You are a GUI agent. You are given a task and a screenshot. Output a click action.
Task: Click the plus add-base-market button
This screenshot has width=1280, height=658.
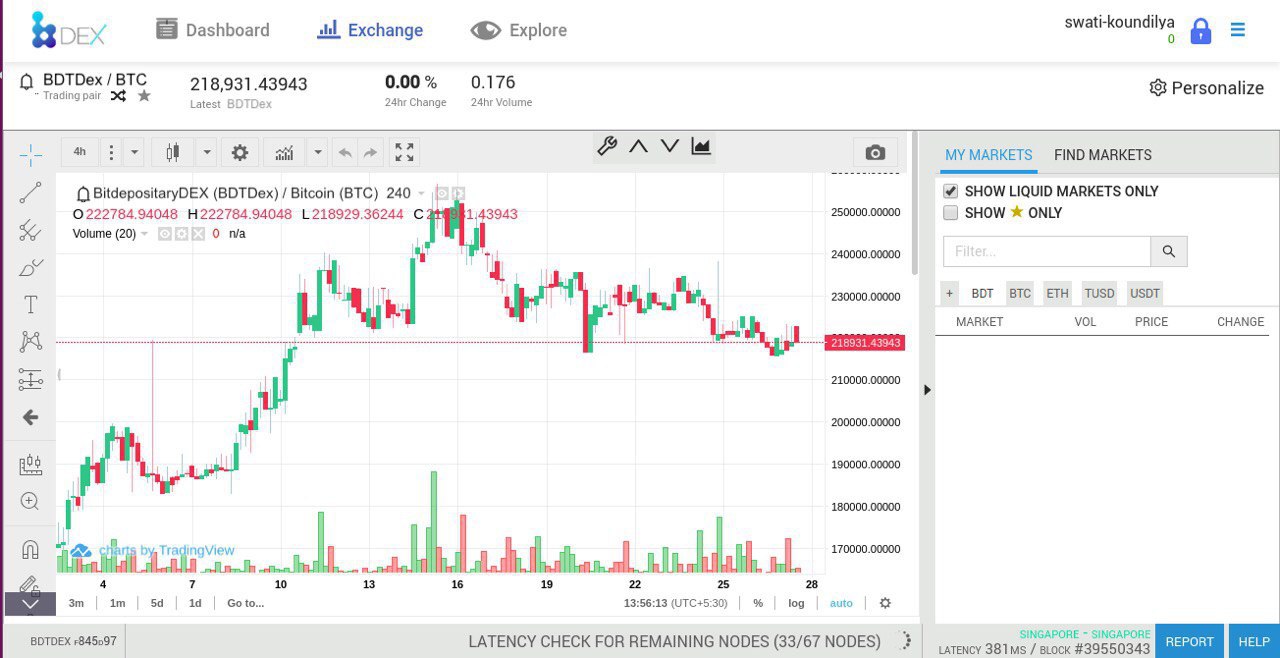pos(950,293)
